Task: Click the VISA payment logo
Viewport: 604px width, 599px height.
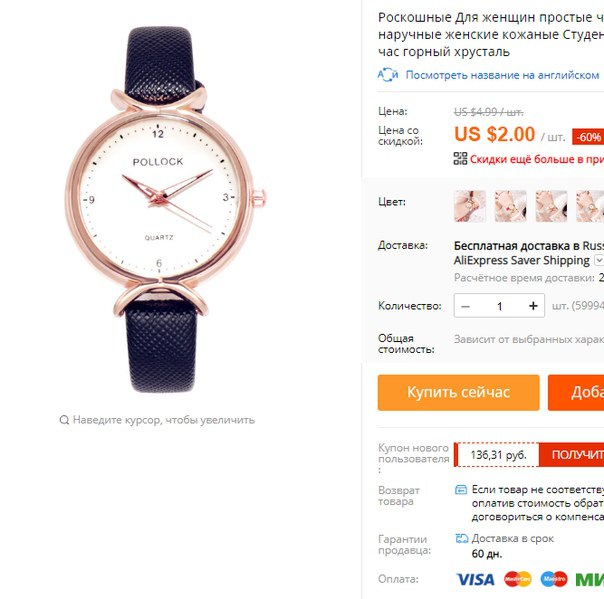Action: pyautogui.click(x=475, y=579)
